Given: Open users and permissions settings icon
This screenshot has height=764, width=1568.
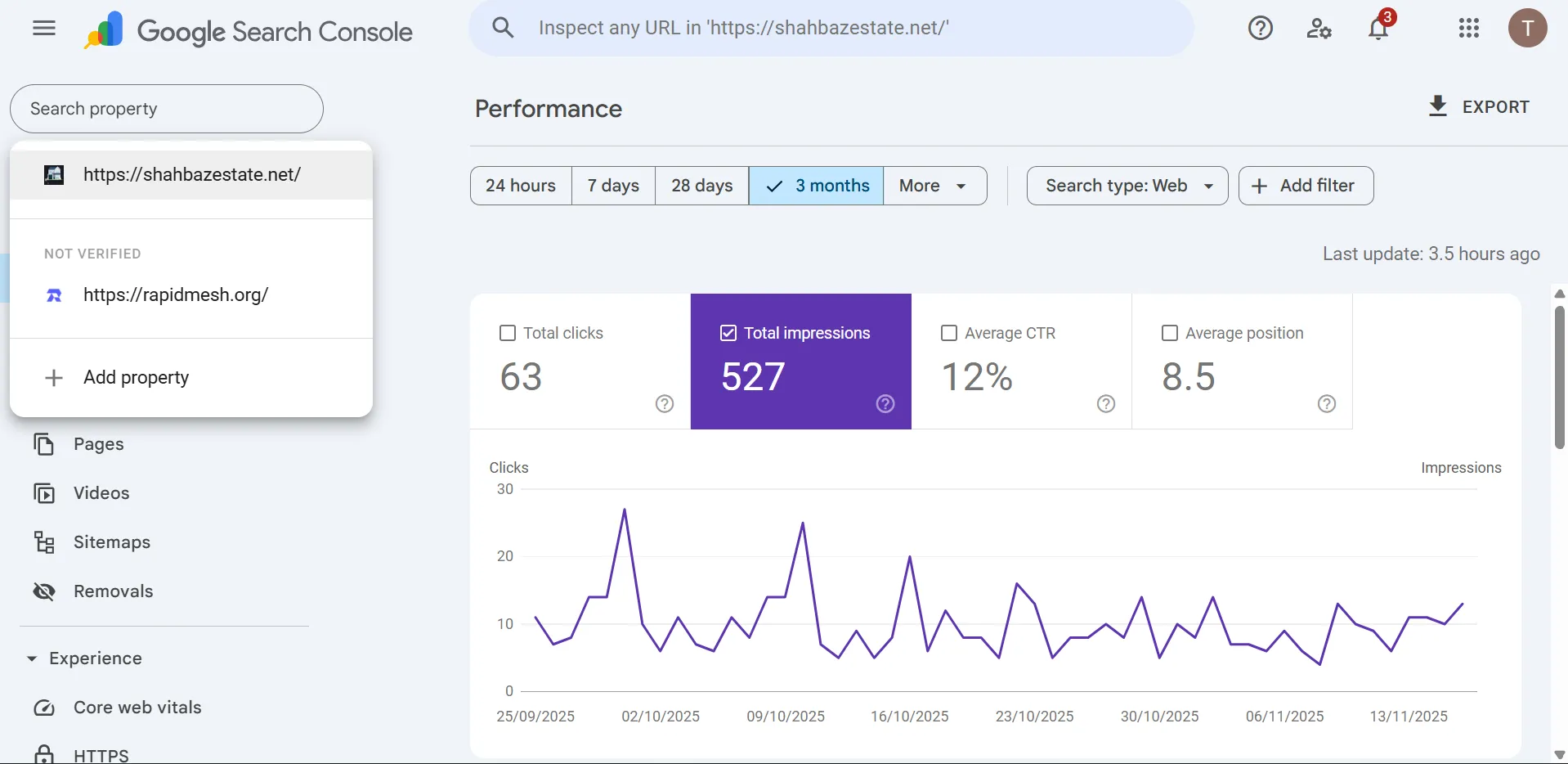Looking at the screenshot, I should [x=1319, y=29].
